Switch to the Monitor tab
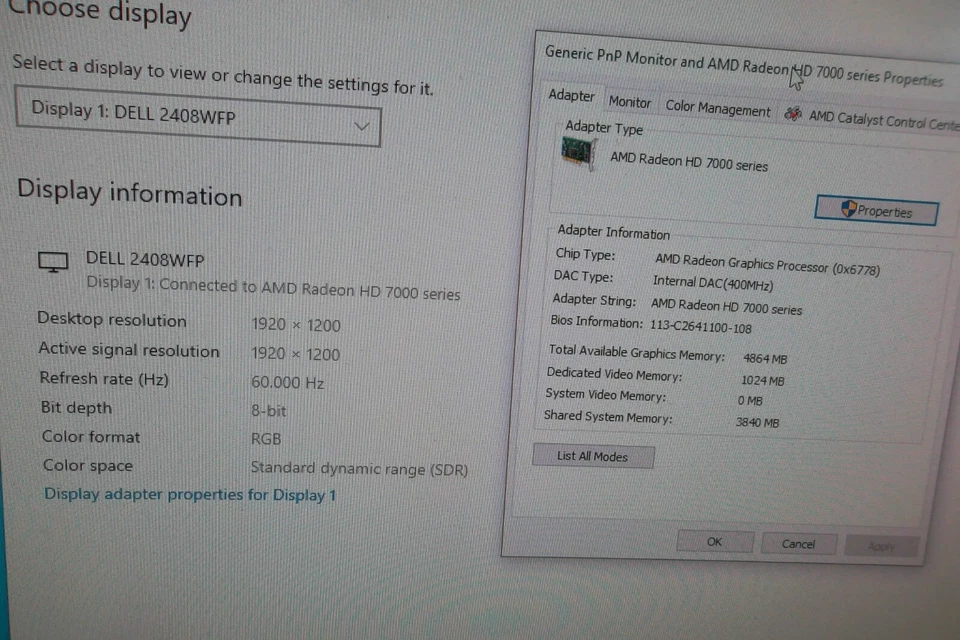The height and width of the screenshot is (640, 960). click(x=629, y=102)
